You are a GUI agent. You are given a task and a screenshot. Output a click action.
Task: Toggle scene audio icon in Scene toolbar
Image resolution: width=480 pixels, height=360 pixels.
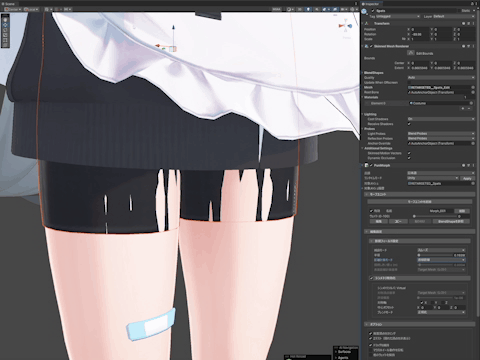316,9
